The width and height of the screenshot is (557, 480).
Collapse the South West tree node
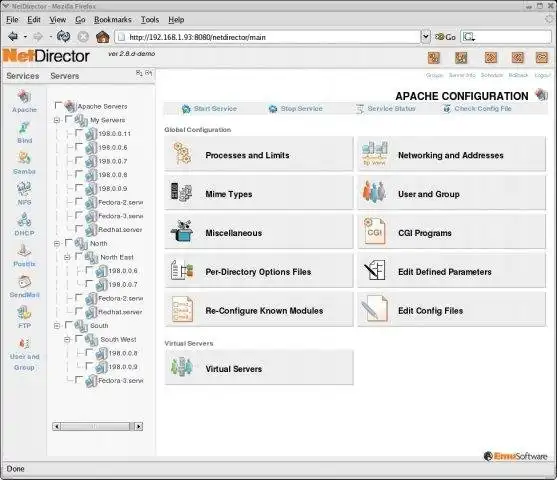(x=67, y=340)
